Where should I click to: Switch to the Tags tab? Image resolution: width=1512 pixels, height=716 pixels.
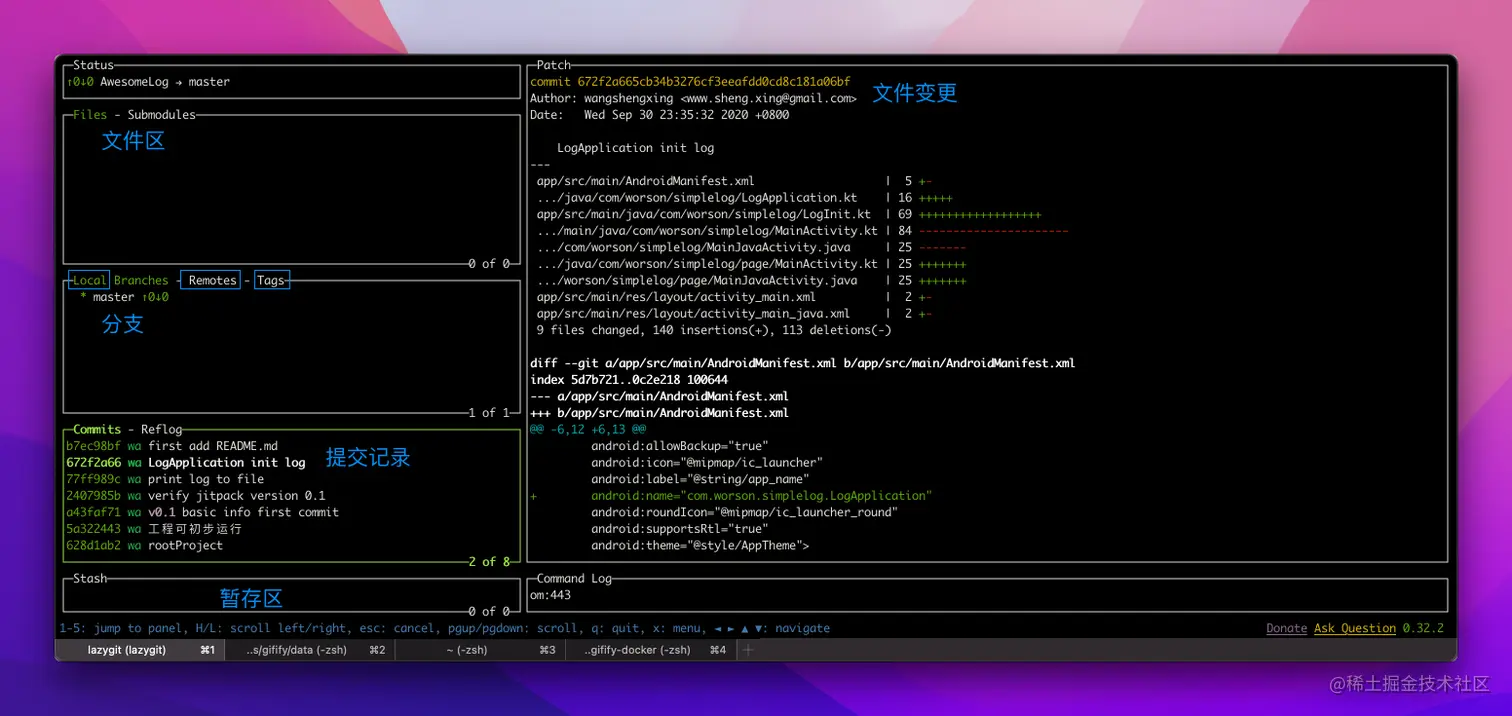(271, 281)
